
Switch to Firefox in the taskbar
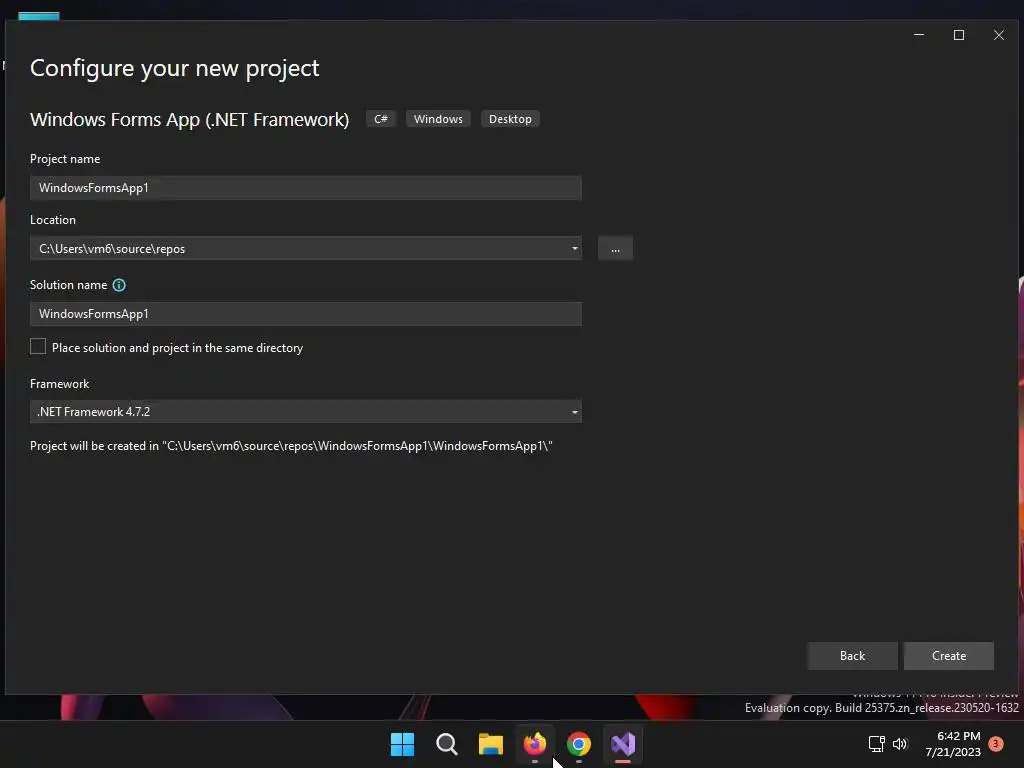[535, 744]
